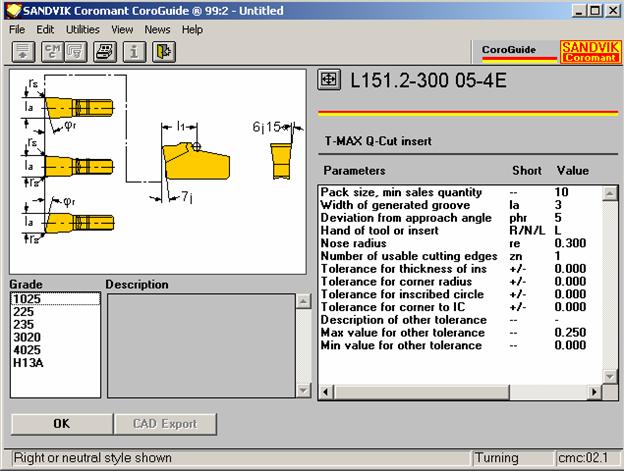Open the News menu

pyautogui.click(x=157, y=29)
